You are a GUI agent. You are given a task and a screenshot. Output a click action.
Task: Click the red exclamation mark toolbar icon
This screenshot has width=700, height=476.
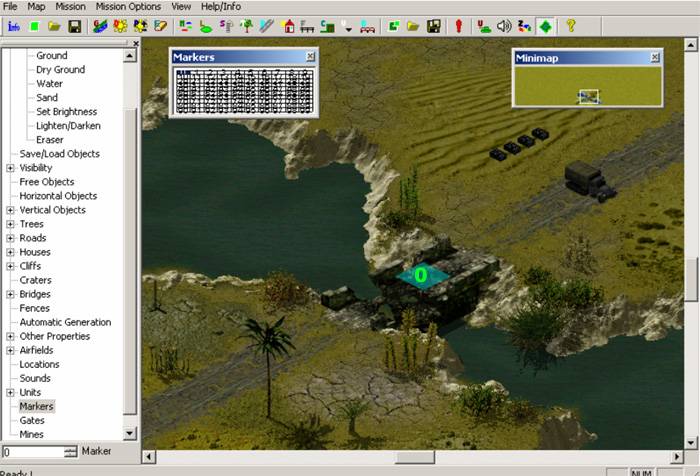pyautogui.click(x=459, y=25)
